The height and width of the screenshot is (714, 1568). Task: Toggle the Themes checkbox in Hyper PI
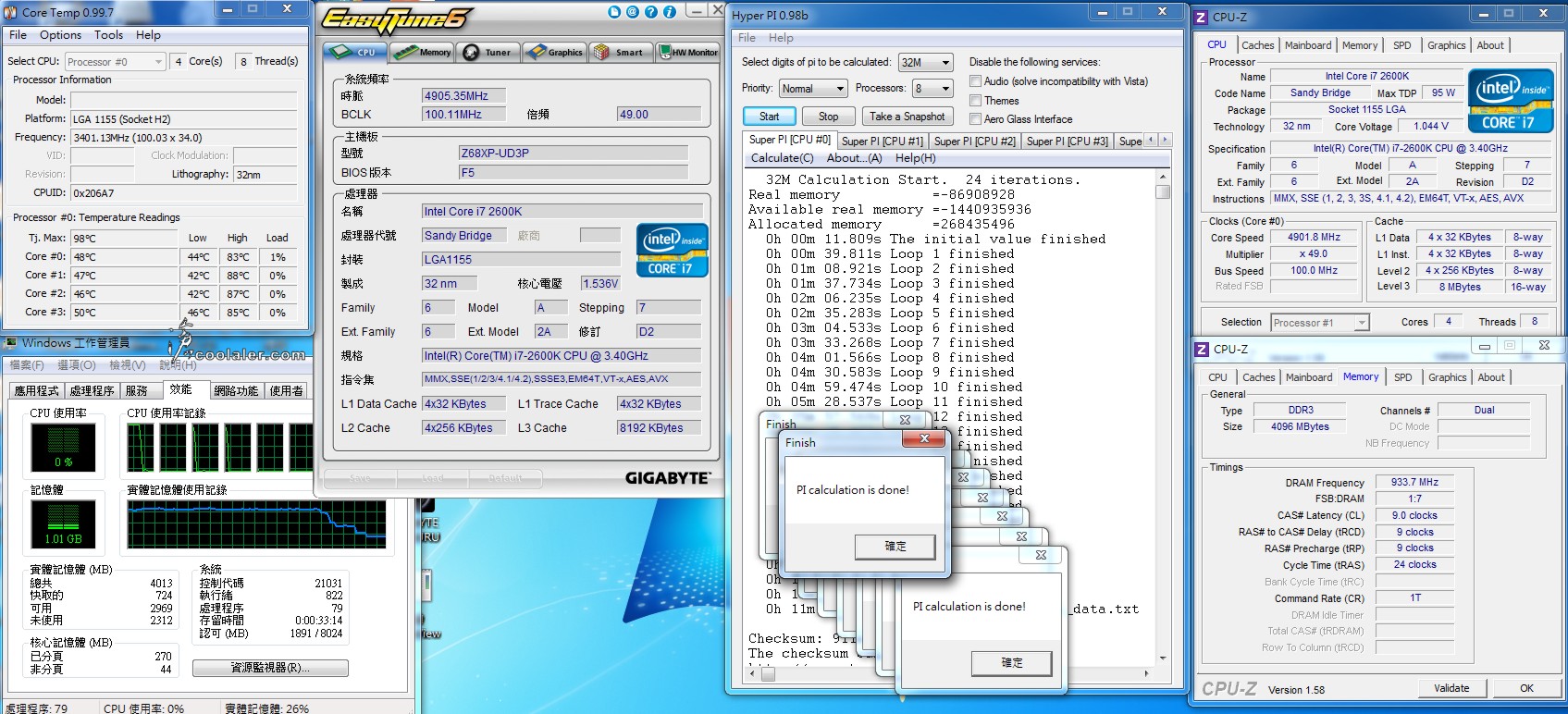pyautogui.click(x=975, y=100)
